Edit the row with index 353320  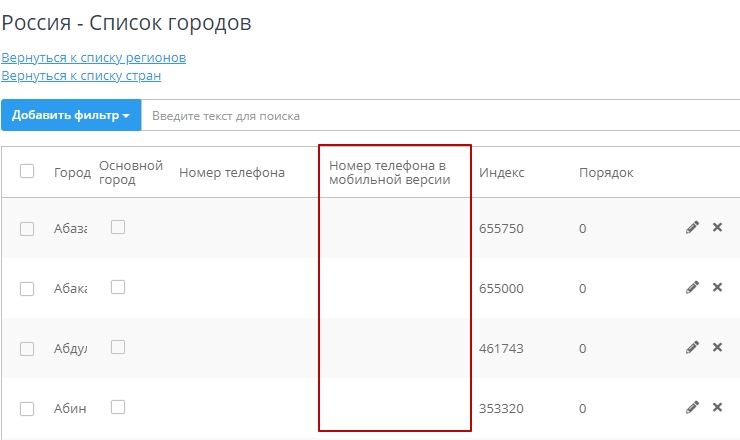click(x=692, y=407)
